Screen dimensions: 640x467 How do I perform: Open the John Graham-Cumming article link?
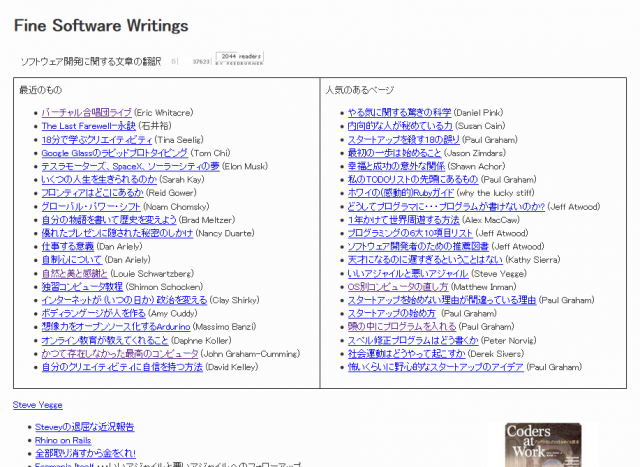[120, 354]
